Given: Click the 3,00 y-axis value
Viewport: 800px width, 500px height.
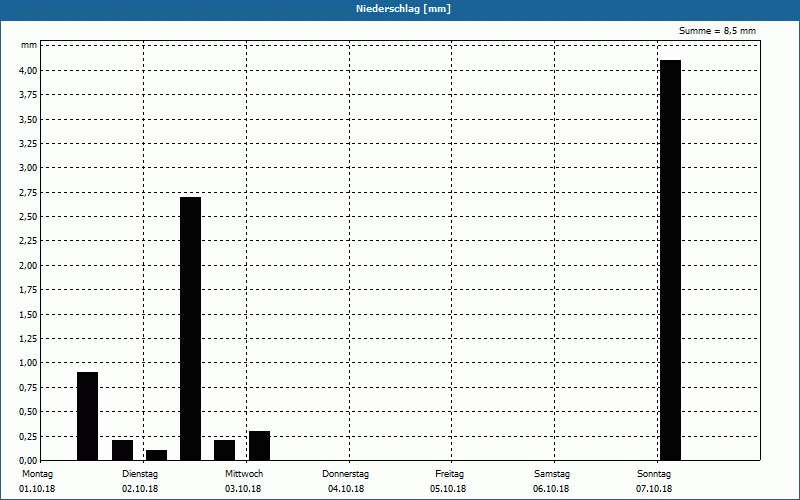Looking at the screenshot, I should coord(28,168).
